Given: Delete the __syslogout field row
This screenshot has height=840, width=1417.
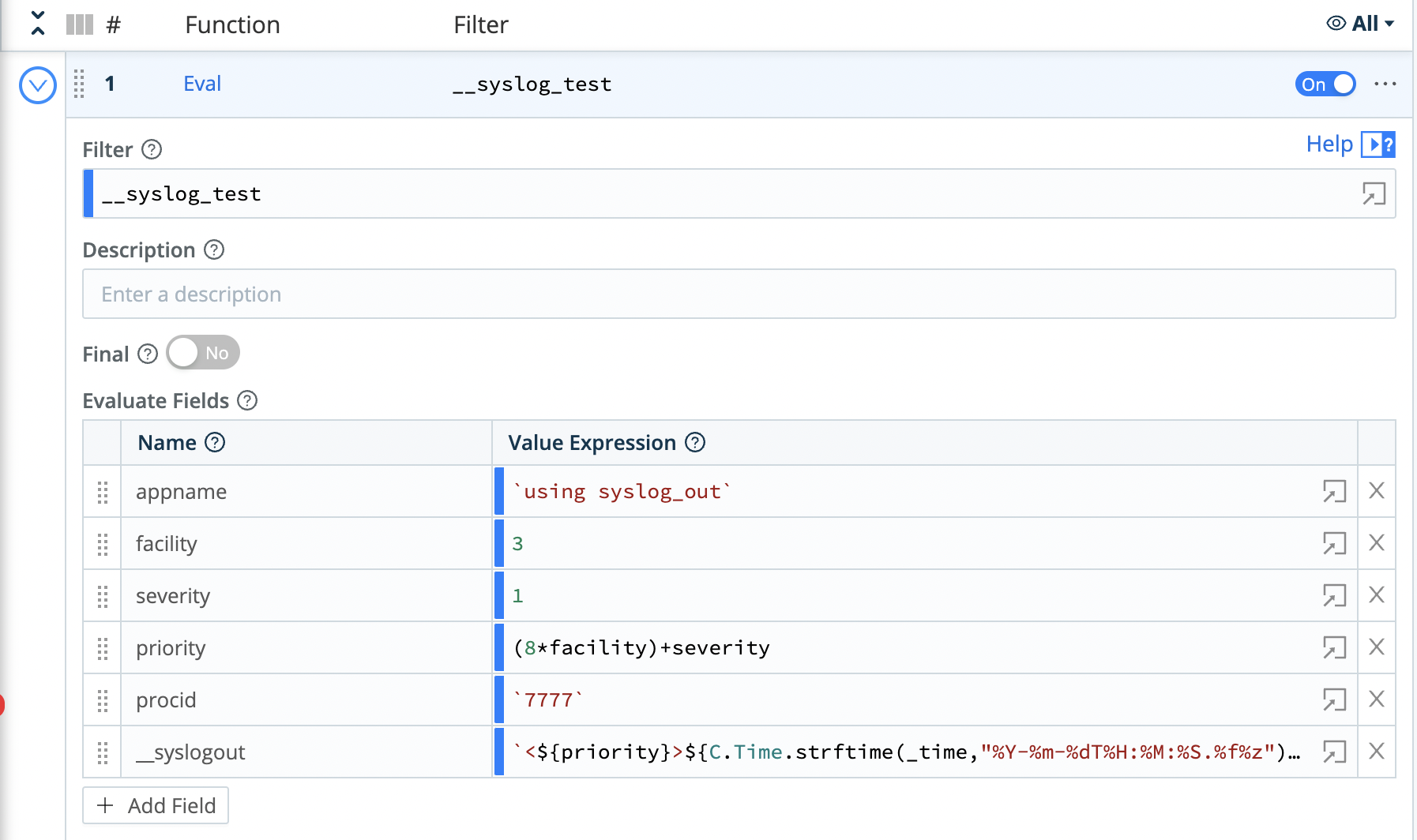Looking at the screenshot, I should (x=1377, y=751).
